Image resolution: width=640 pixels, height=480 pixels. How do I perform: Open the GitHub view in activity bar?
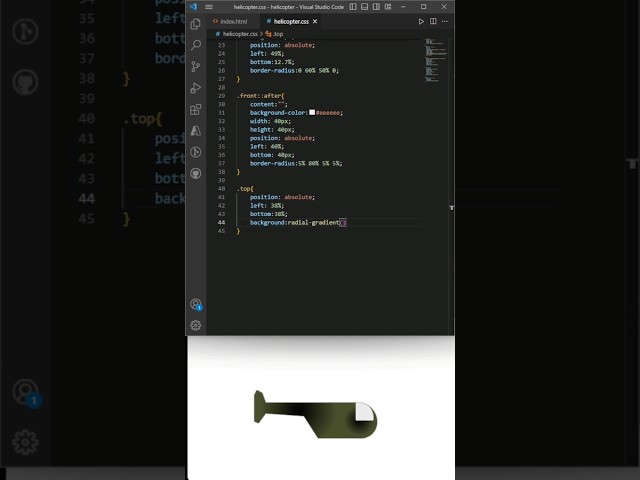pyautogui.click(x=196, y=173)
